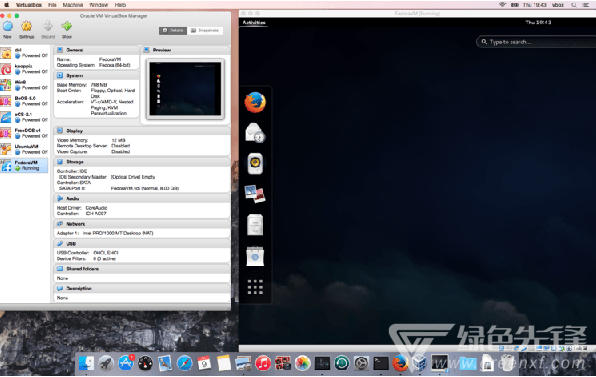Viewport: 596px width, 377px height.
Task: Open the Window menu
Action: 99,5
